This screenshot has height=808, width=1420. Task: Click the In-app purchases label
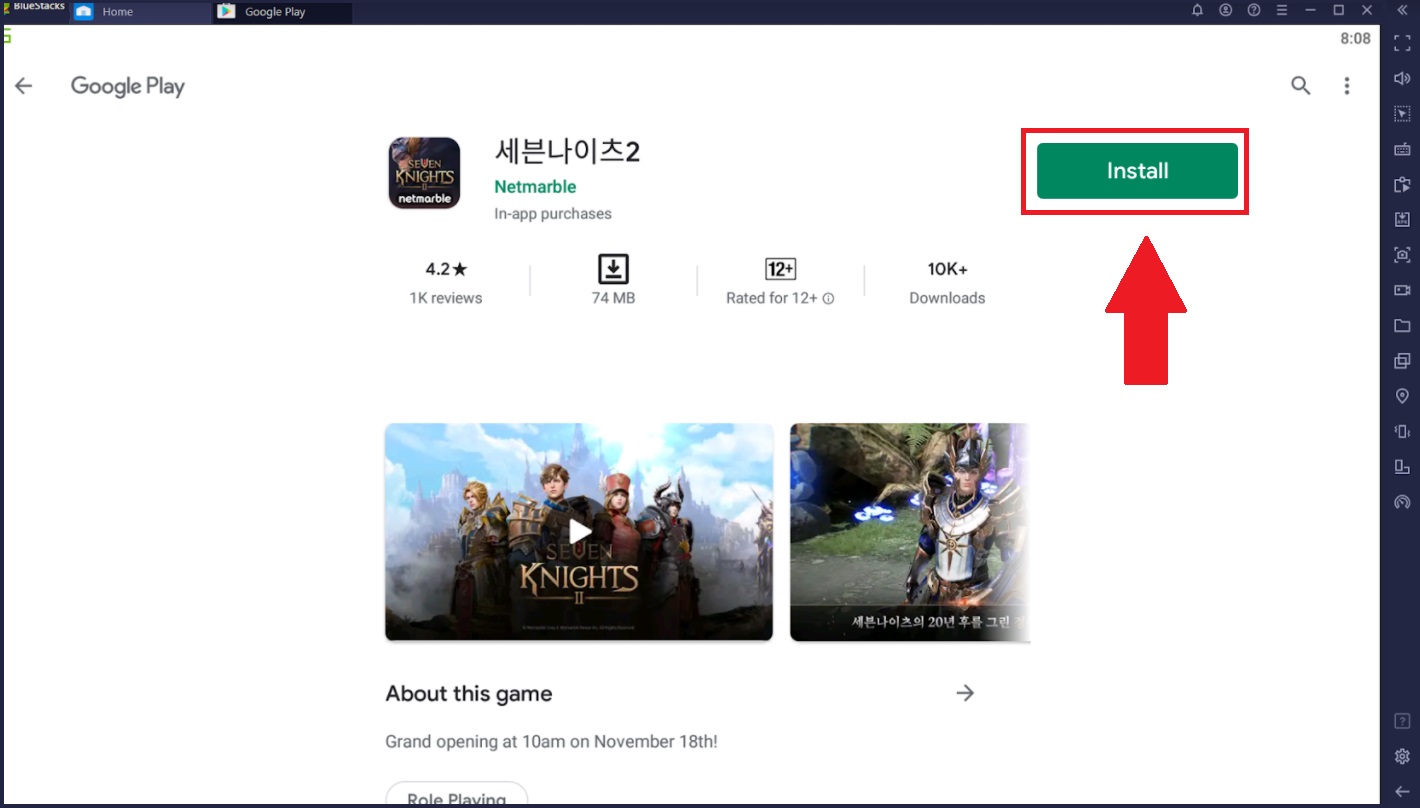(x=553, y=214)
